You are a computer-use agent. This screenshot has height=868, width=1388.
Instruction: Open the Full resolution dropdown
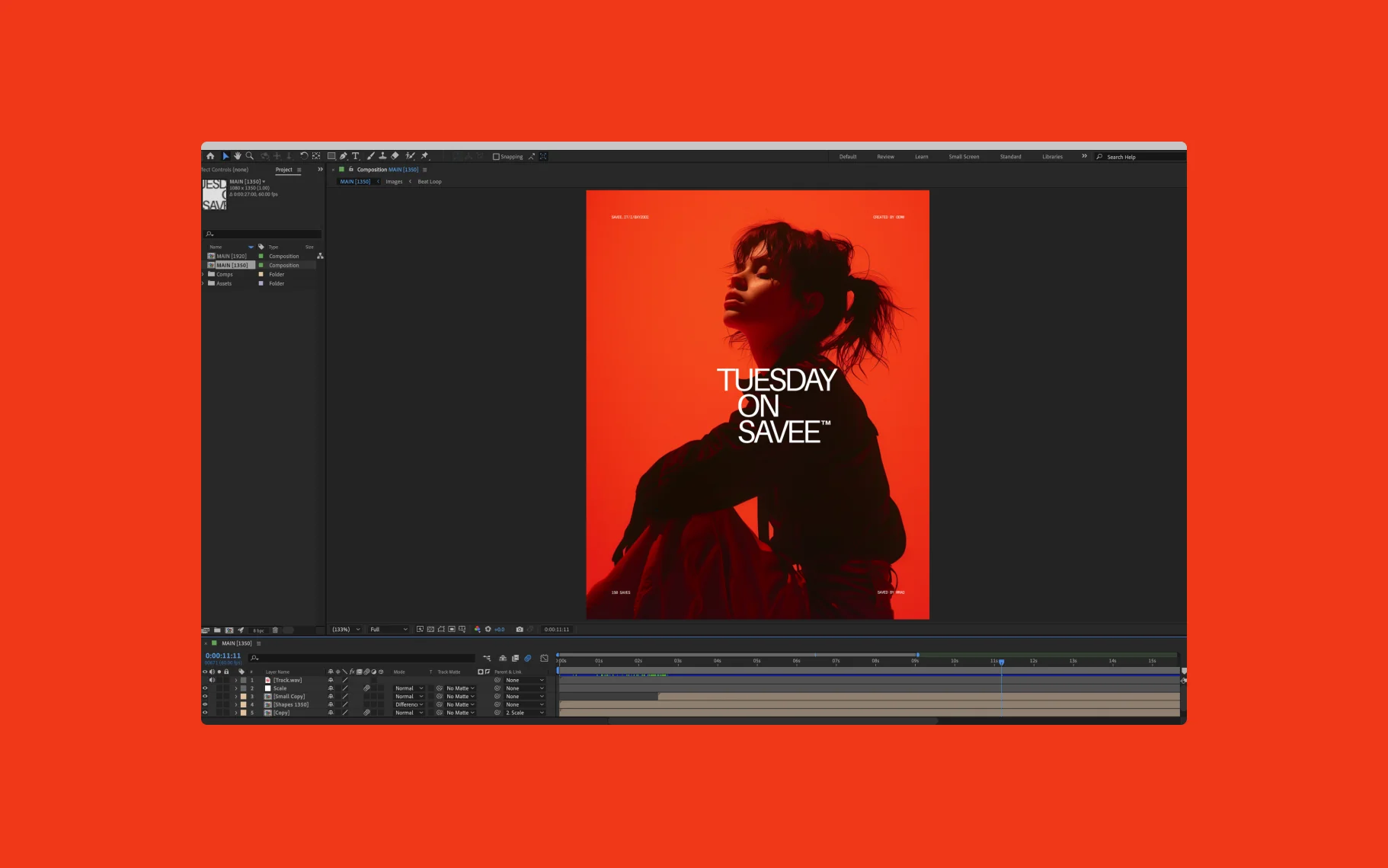pos(389,630)
